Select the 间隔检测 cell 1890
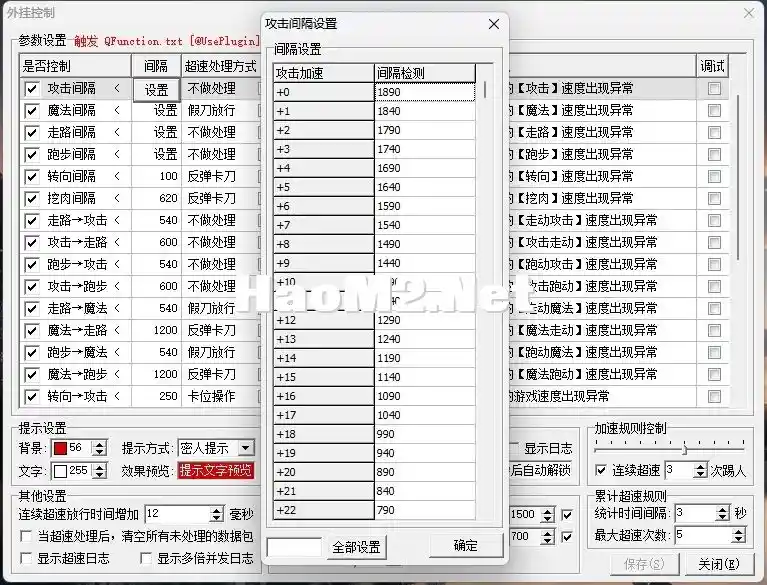Viewport: 767px width, 585px height. pyautogui.click(x=425, y=92)
